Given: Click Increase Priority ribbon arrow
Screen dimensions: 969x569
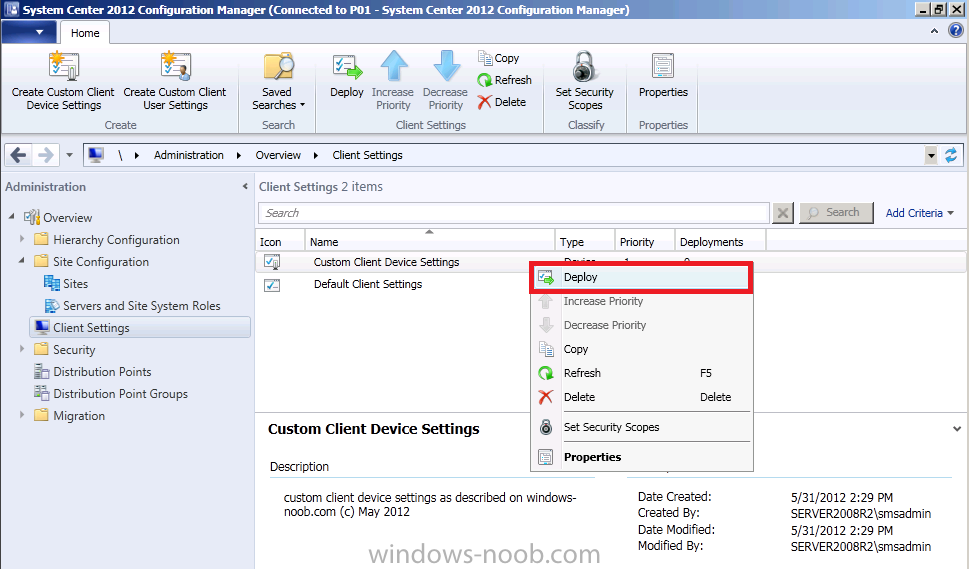Looking at the screenshot, I should pyautogui.click(x=393, y=66).
